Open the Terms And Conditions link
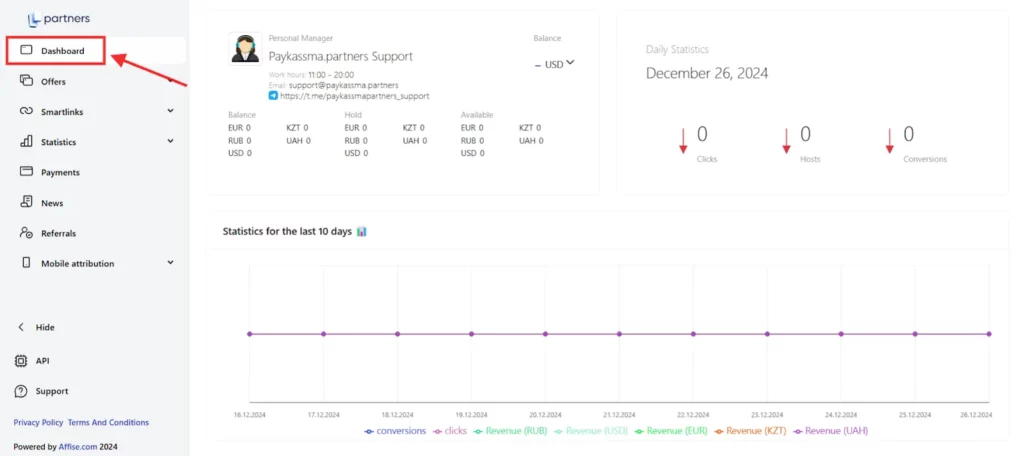 coord(108,423)
